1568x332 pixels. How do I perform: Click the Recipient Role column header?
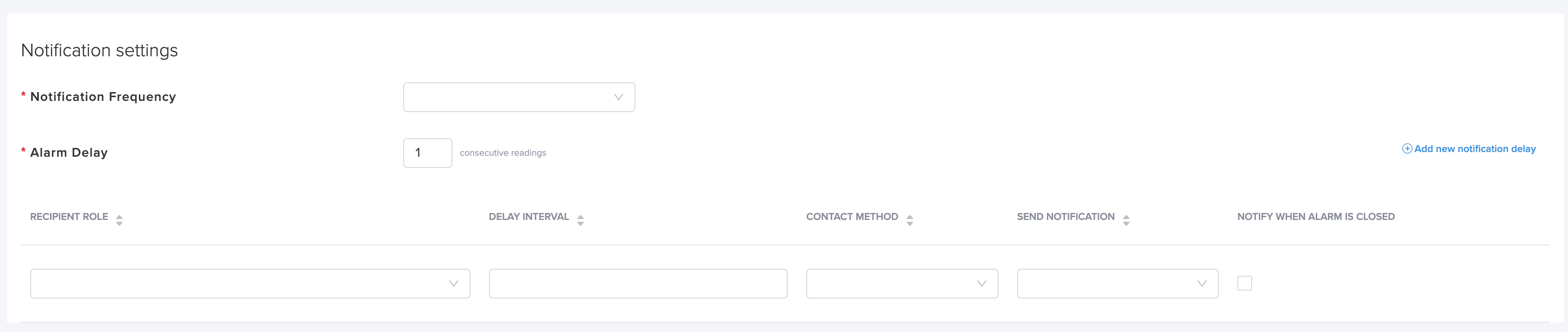click(69, 217)
